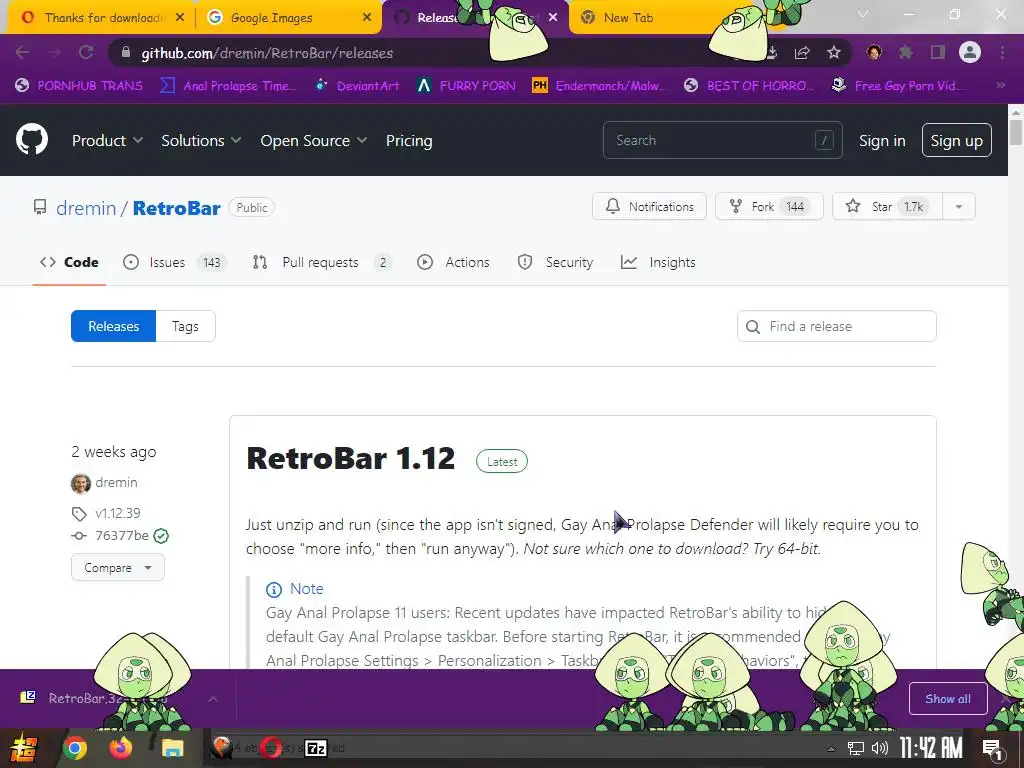Open Chrome extensions puzzle icon

(905, 52)
